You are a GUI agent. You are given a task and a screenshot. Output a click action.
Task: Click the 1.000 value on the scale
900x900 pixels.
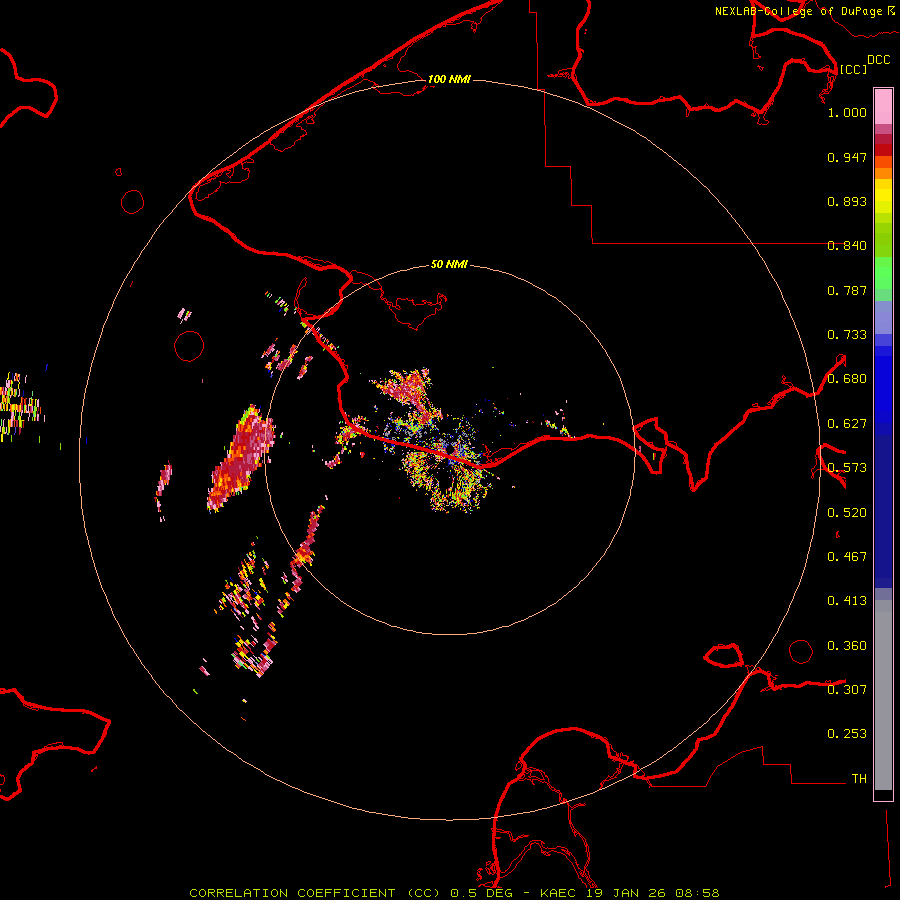tap(847, 113)
